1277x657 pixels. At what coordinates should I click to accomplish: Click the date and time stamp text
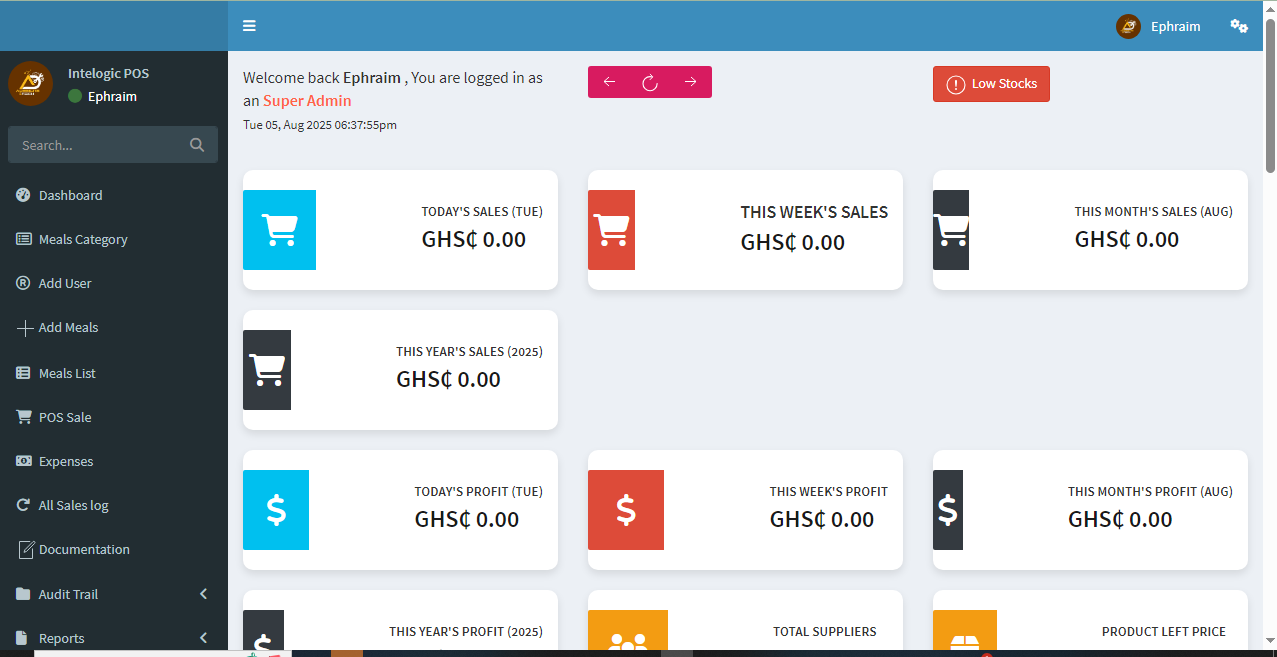pos(320,125)
